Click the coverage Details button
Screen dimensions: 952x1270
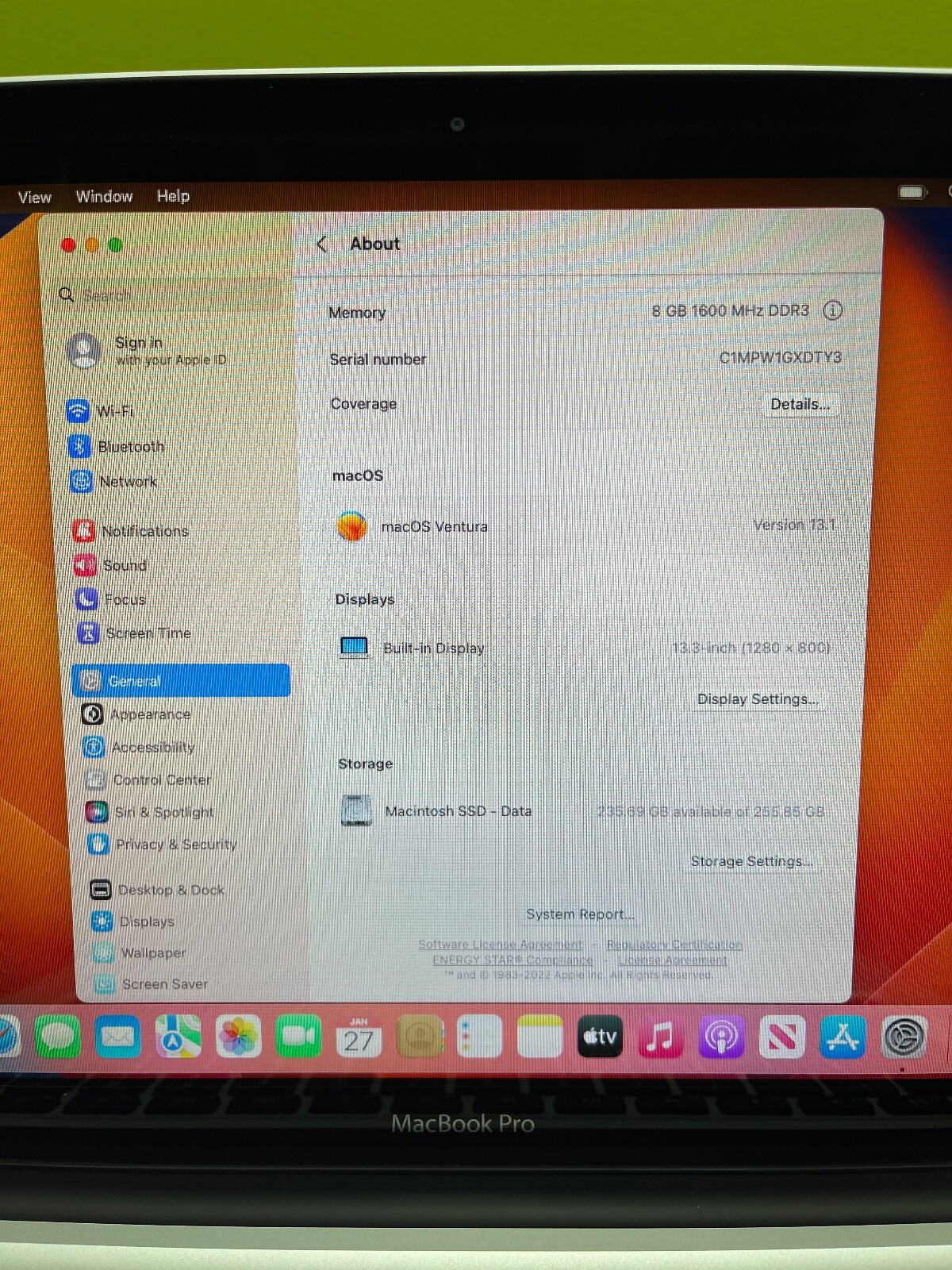[800, 404]
